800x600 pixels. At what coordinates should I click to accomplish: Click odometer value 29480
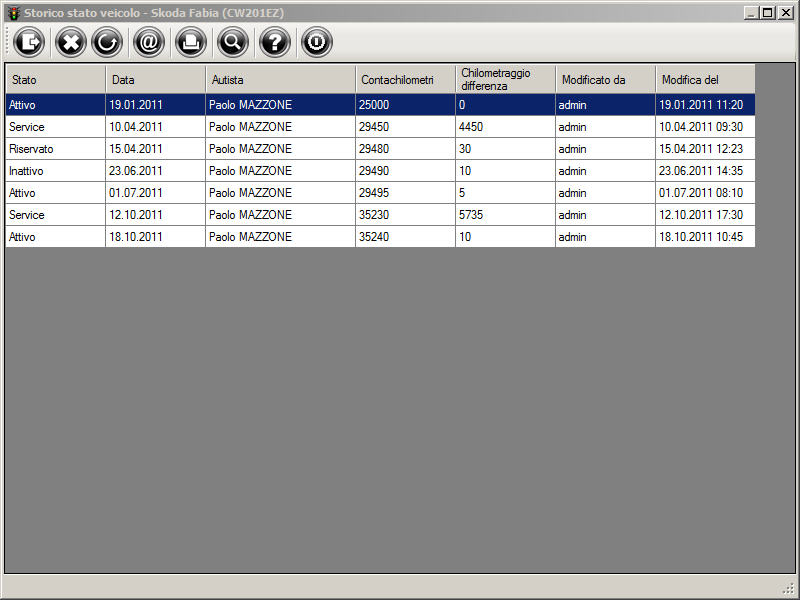(406, 148)
